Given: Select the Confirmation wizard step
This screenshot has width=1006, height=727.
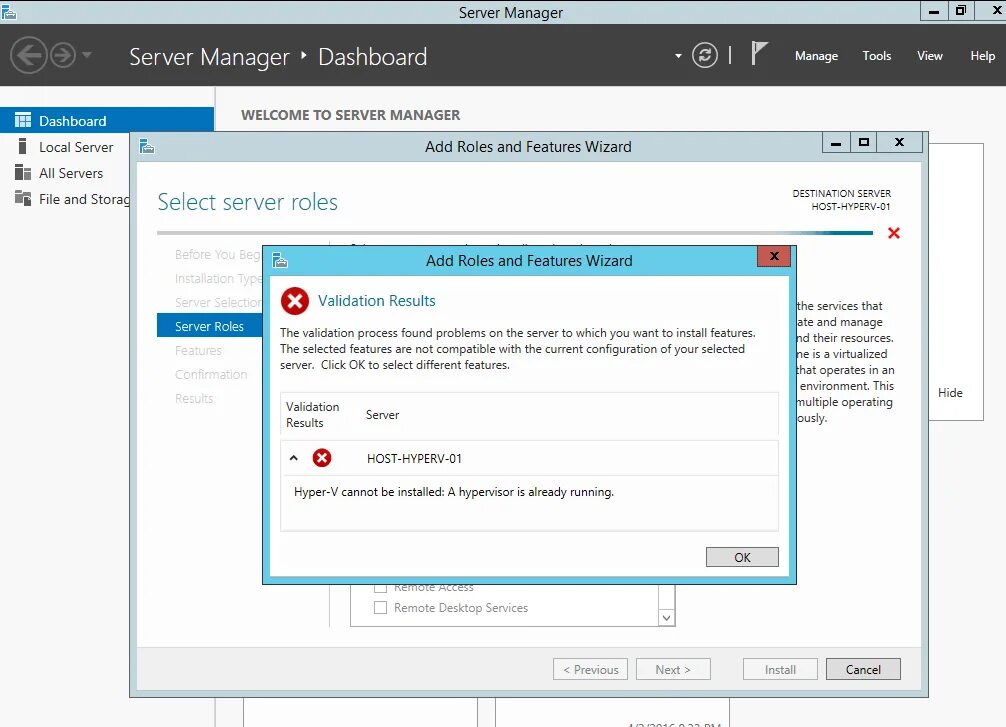Looking at the screenshot, I should point(211,374).
